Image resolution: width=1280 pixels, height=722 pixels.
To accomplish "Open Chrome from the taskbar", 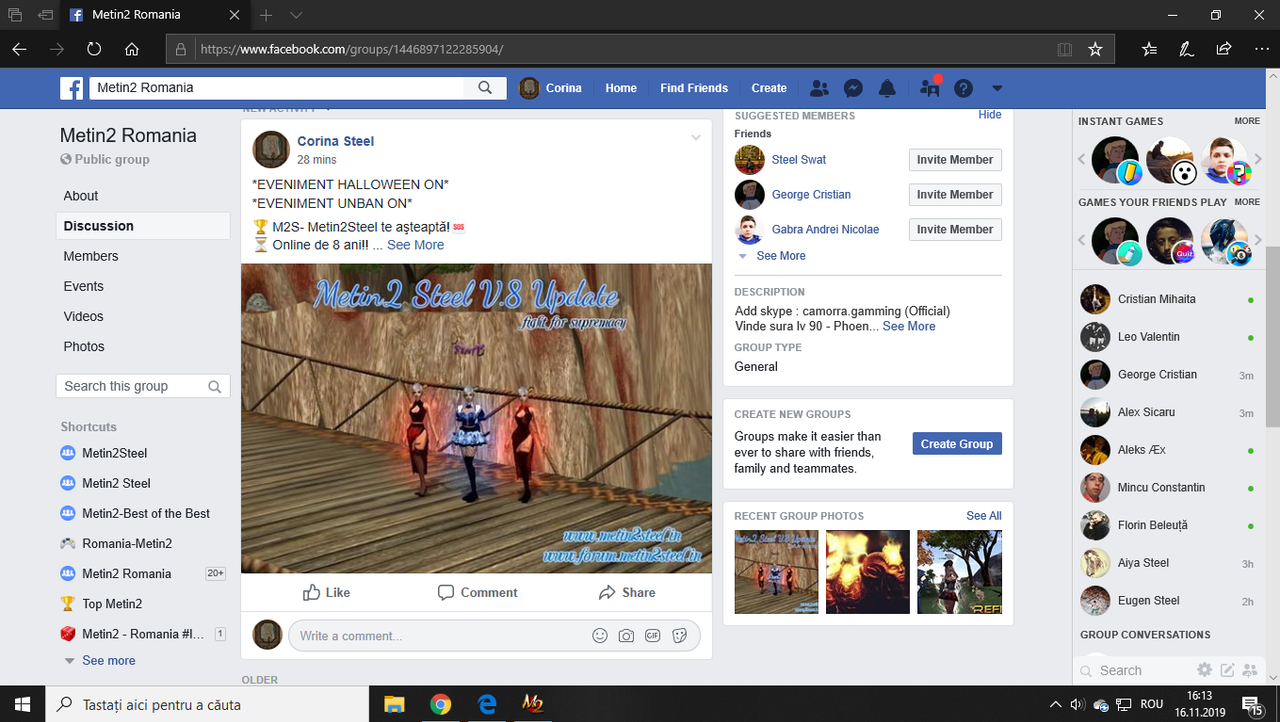I will pos(440,704).
